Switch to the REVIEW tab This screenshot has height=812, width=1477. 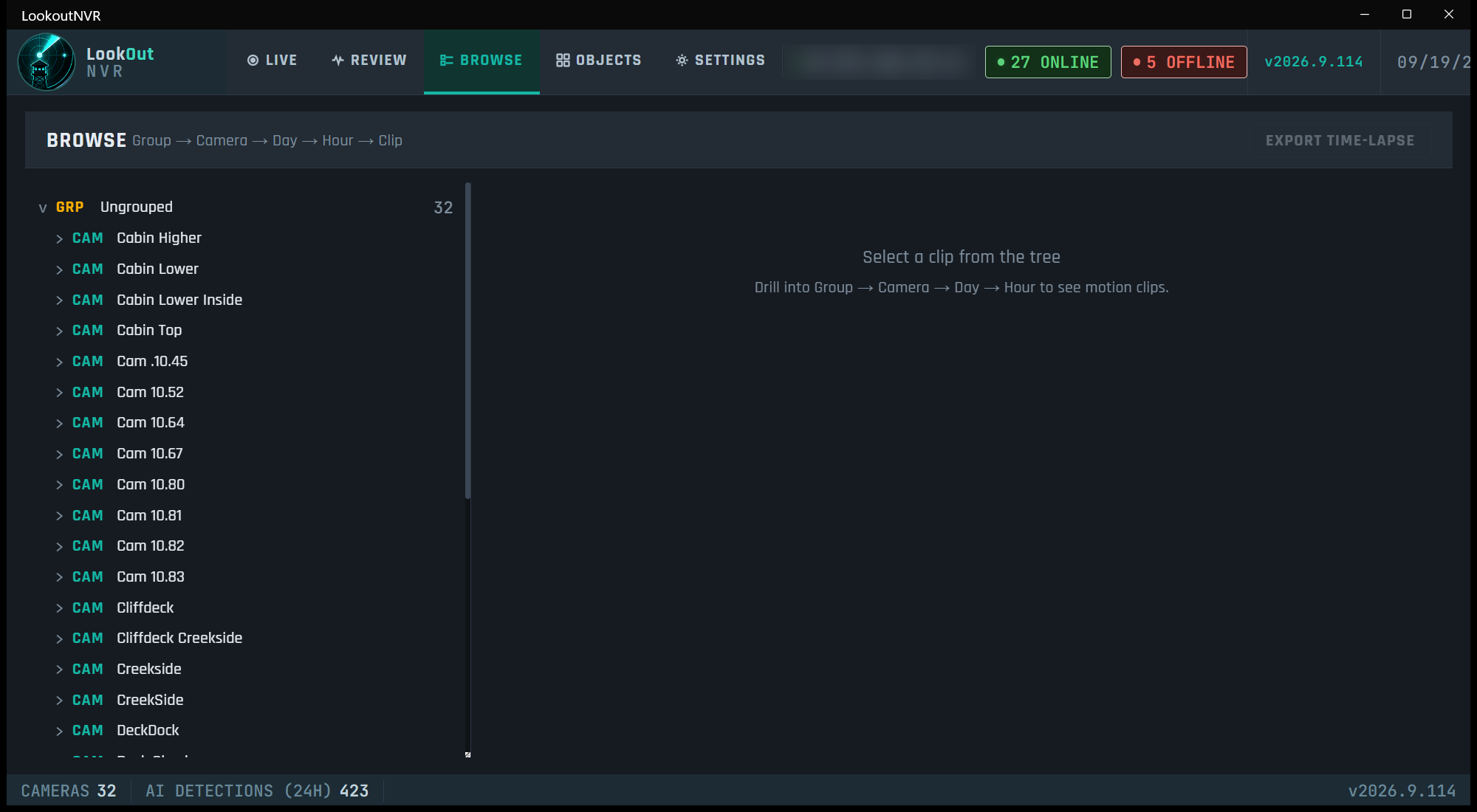pos(369,61)
